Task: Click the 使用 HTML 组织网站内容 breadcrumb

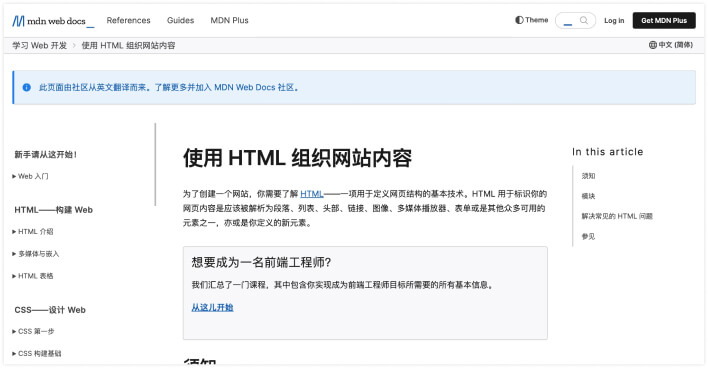Action: [128, 46]
